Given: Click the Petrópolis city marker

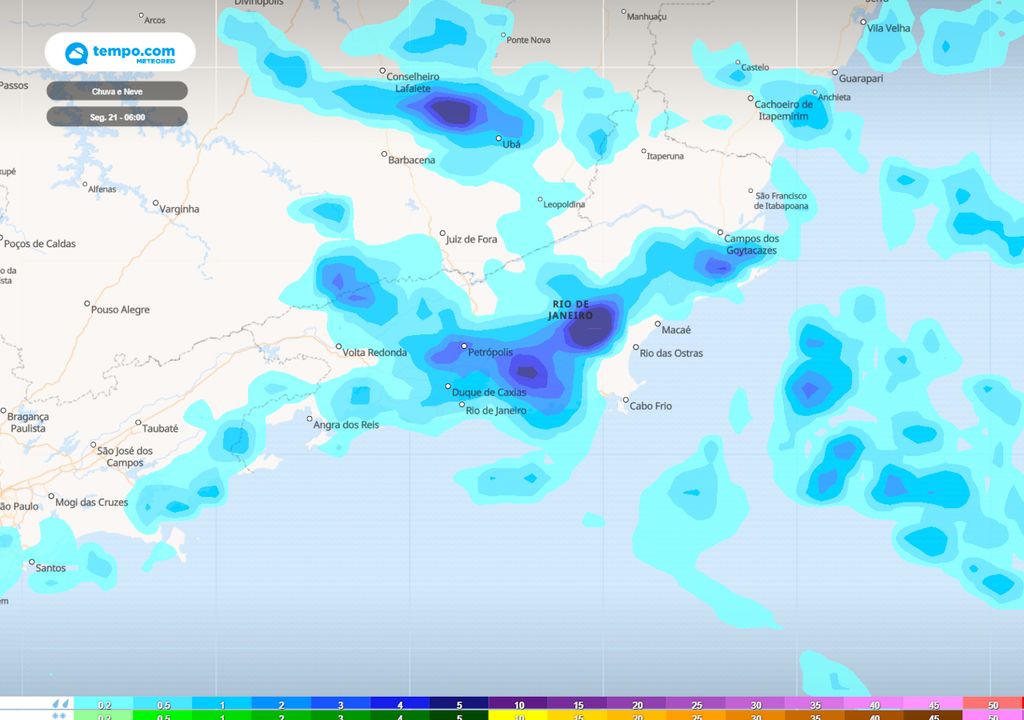Looking at the screenshot, I should click(x=464, y=346).
